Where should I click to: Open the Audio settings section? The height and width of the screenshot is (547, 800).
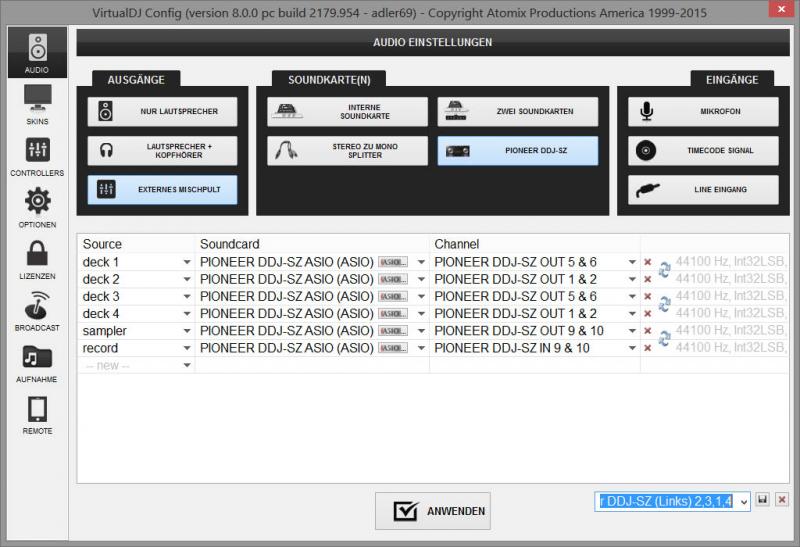pos(37,53)
